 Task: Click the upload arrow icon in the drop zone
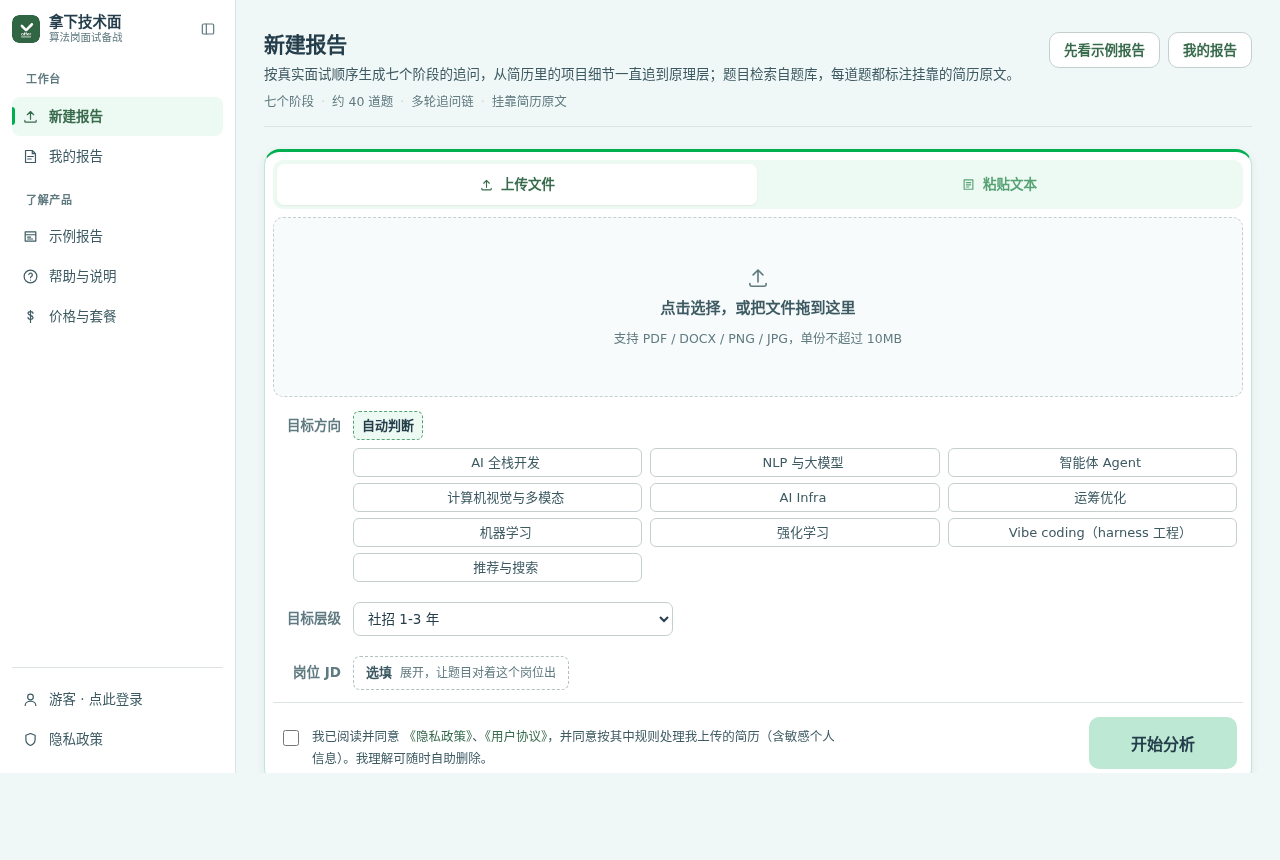[758, 278]
